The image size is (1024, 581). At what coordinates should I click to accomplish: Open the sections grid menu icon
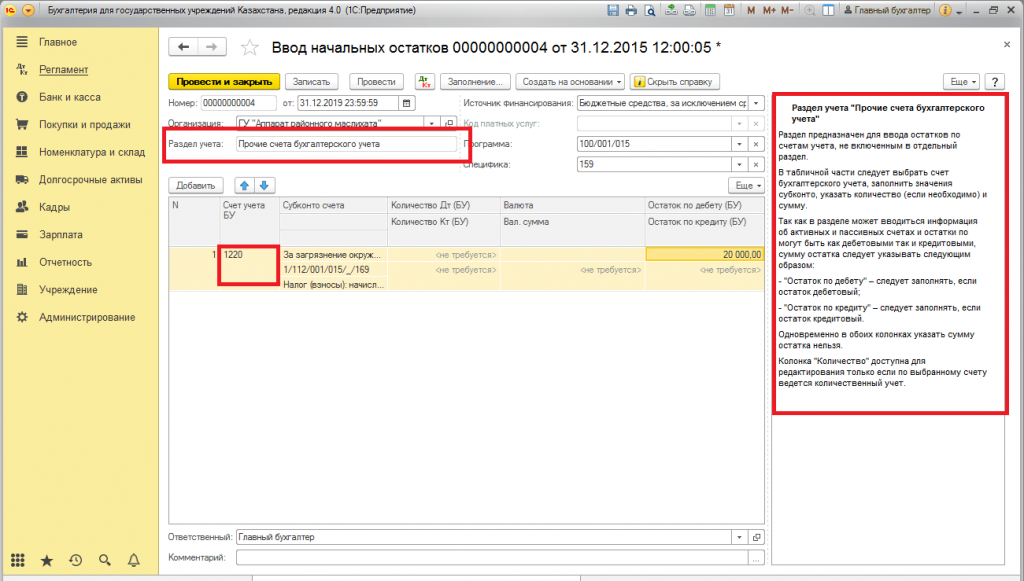pos(17,560)
